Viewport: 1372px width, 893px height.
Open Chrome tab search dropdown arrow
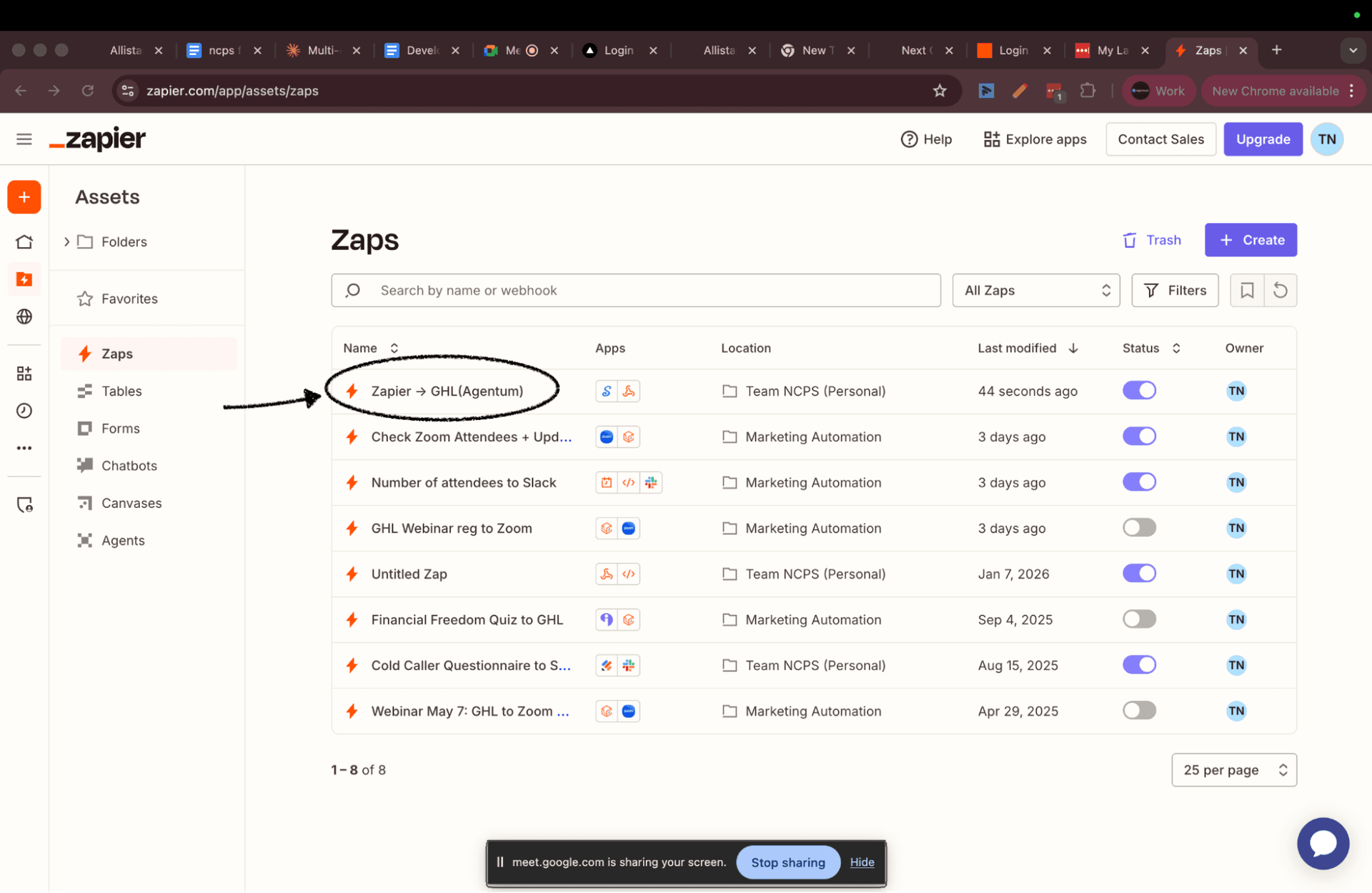tap(1353, 51)
